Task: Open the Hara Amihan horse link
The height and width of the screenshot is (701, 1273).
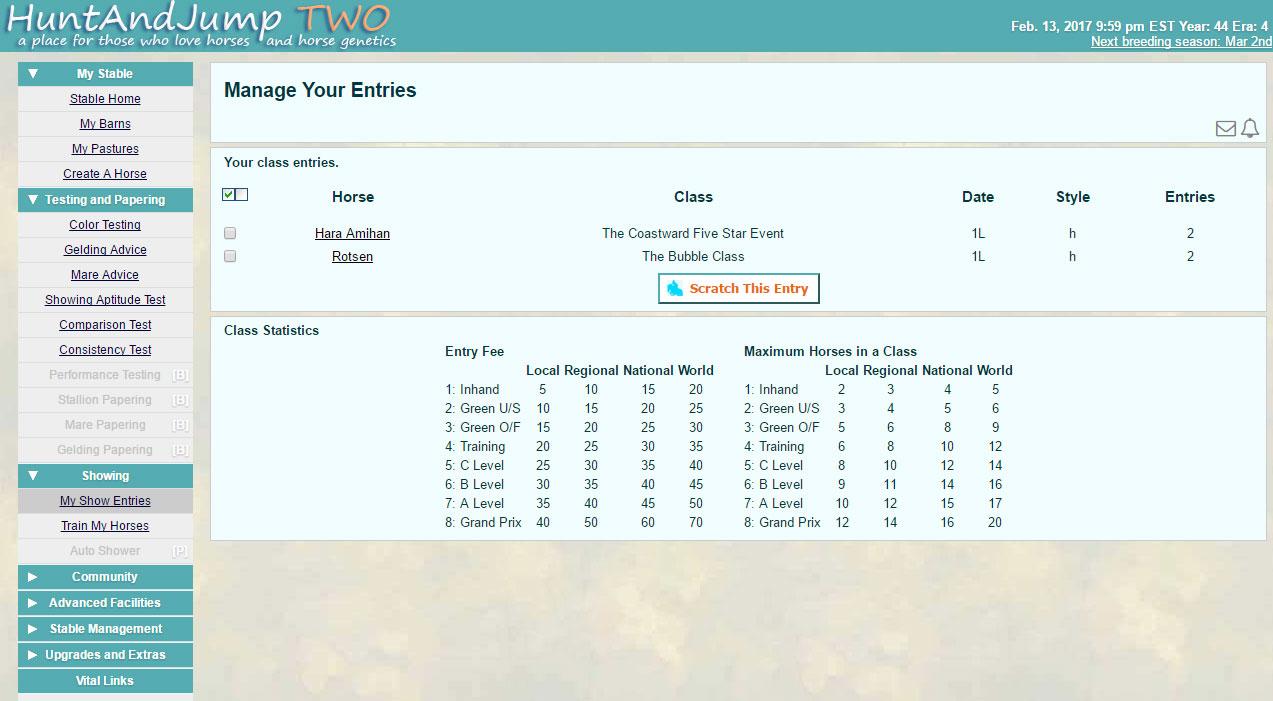Action: coord(352,233)
